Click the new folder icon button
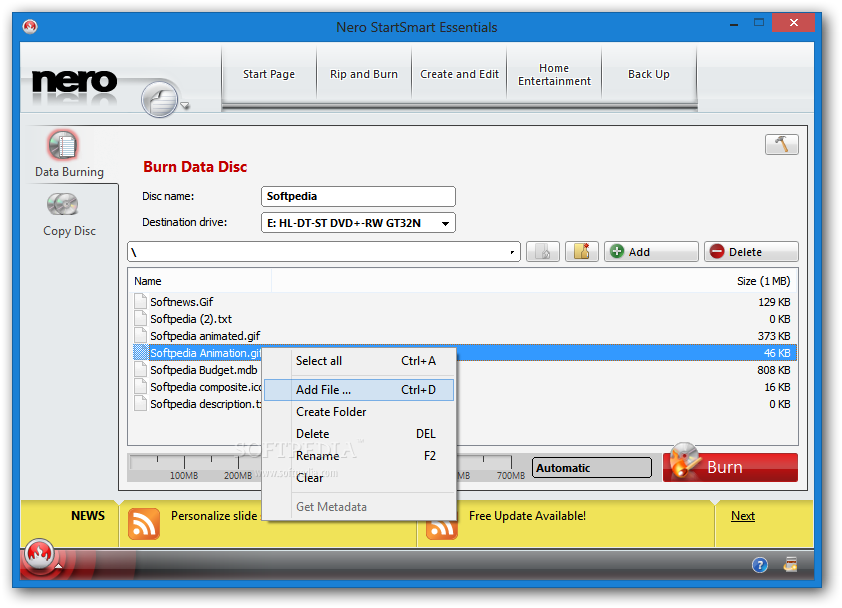 click(x=582, y=251)
